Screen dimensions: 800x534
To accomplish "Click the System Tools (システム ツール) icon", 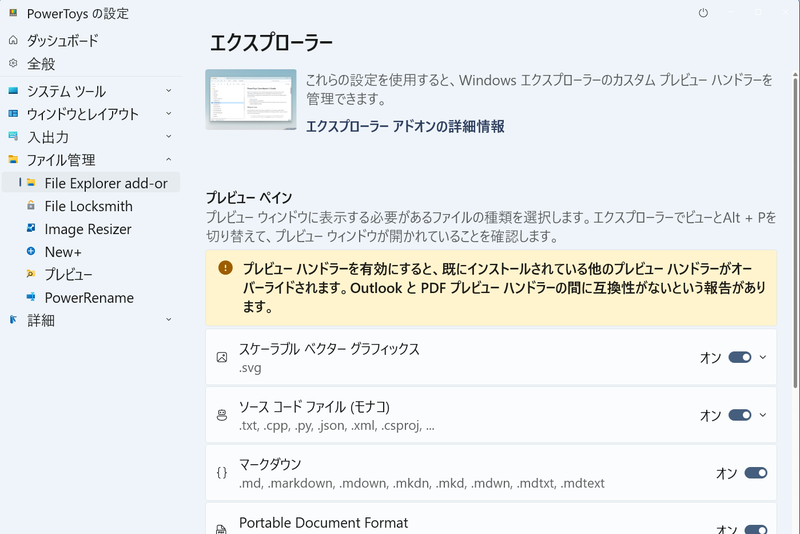I will 13,91.
